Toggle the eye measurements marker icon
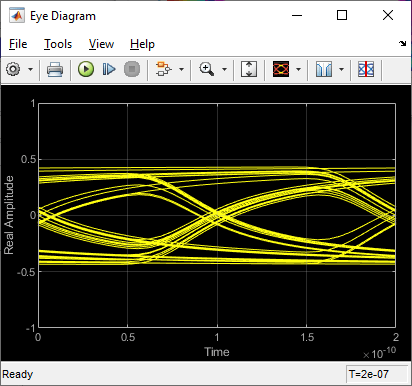The image size is (412, 386). point(366,69)
